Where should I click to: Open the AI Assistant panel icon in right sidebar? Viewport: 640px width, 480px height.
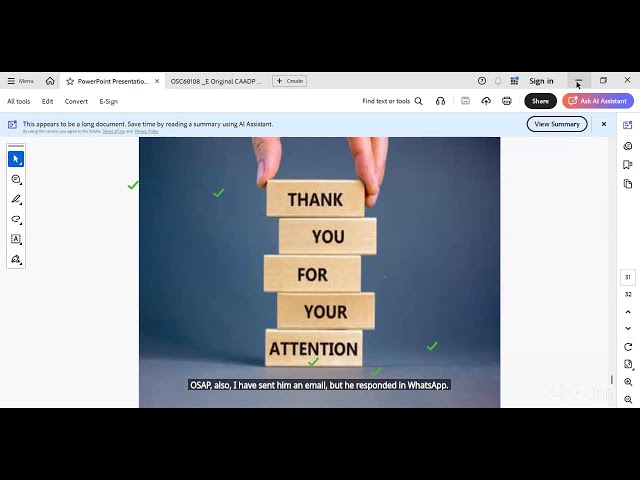(x=628, y=125)
